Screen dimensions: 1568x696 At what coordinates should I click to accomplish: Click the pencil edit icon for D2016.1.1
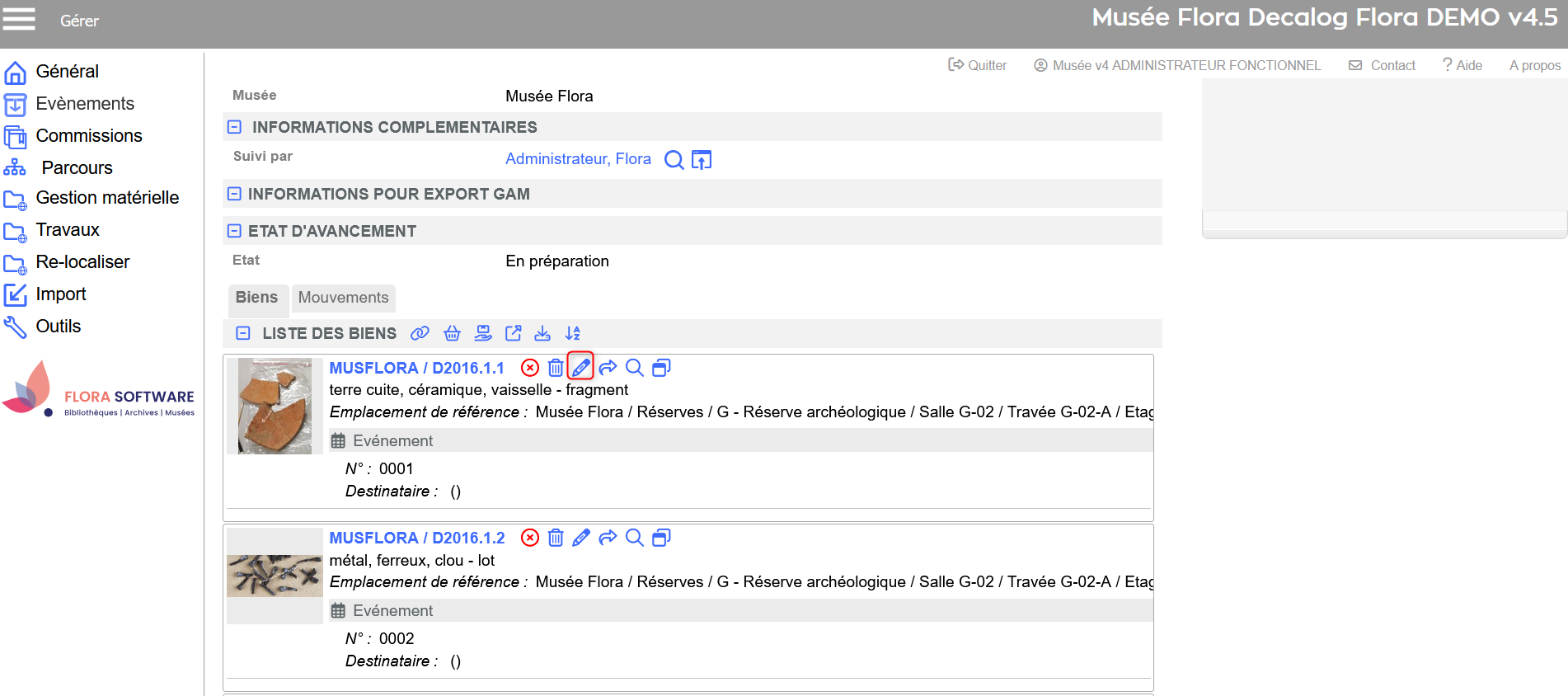580,368
